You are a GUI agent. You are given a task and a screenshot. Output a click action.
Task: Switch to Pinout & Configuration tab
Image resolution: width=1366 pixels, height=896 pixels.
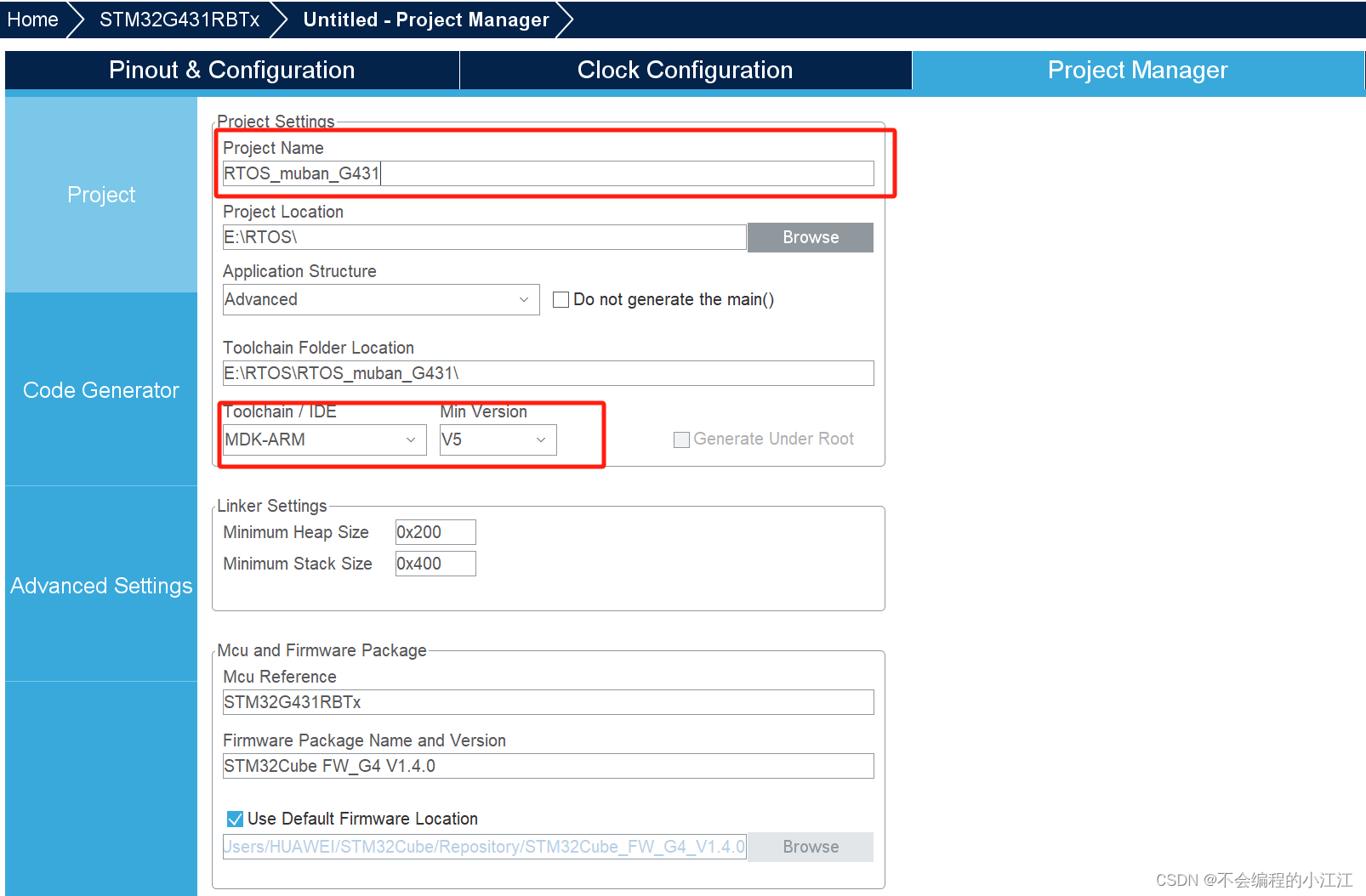(x=232, y=70)
